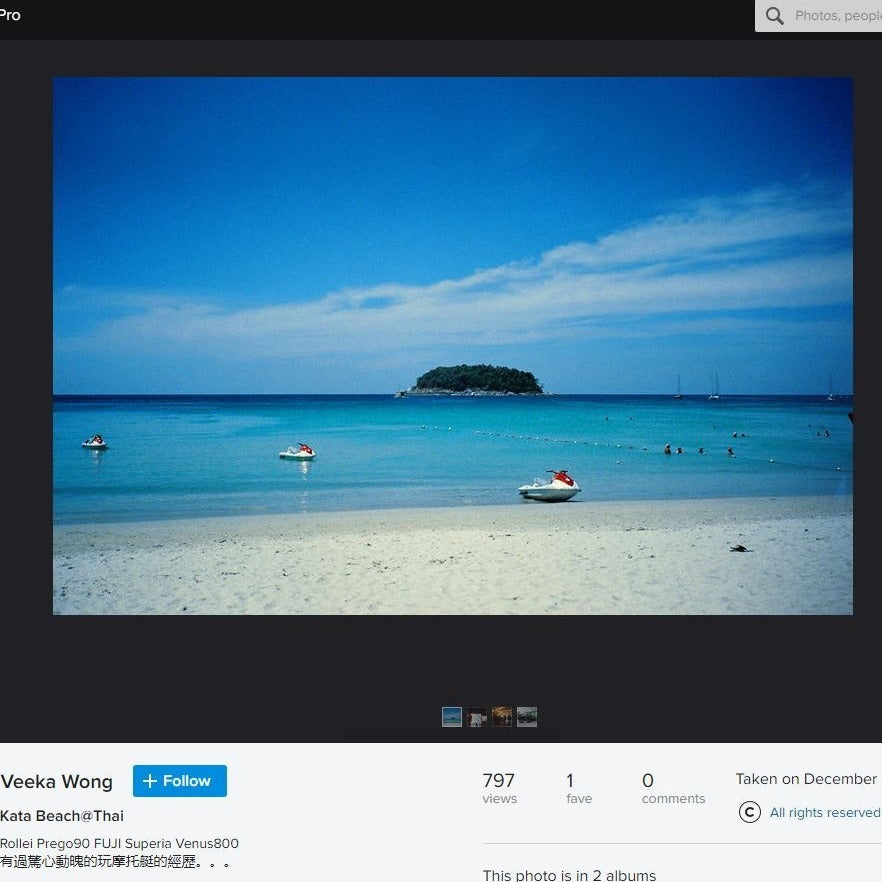The image size is (882, 882).
Task: Click the plus icon on Follow button
Action: (150, 781)
